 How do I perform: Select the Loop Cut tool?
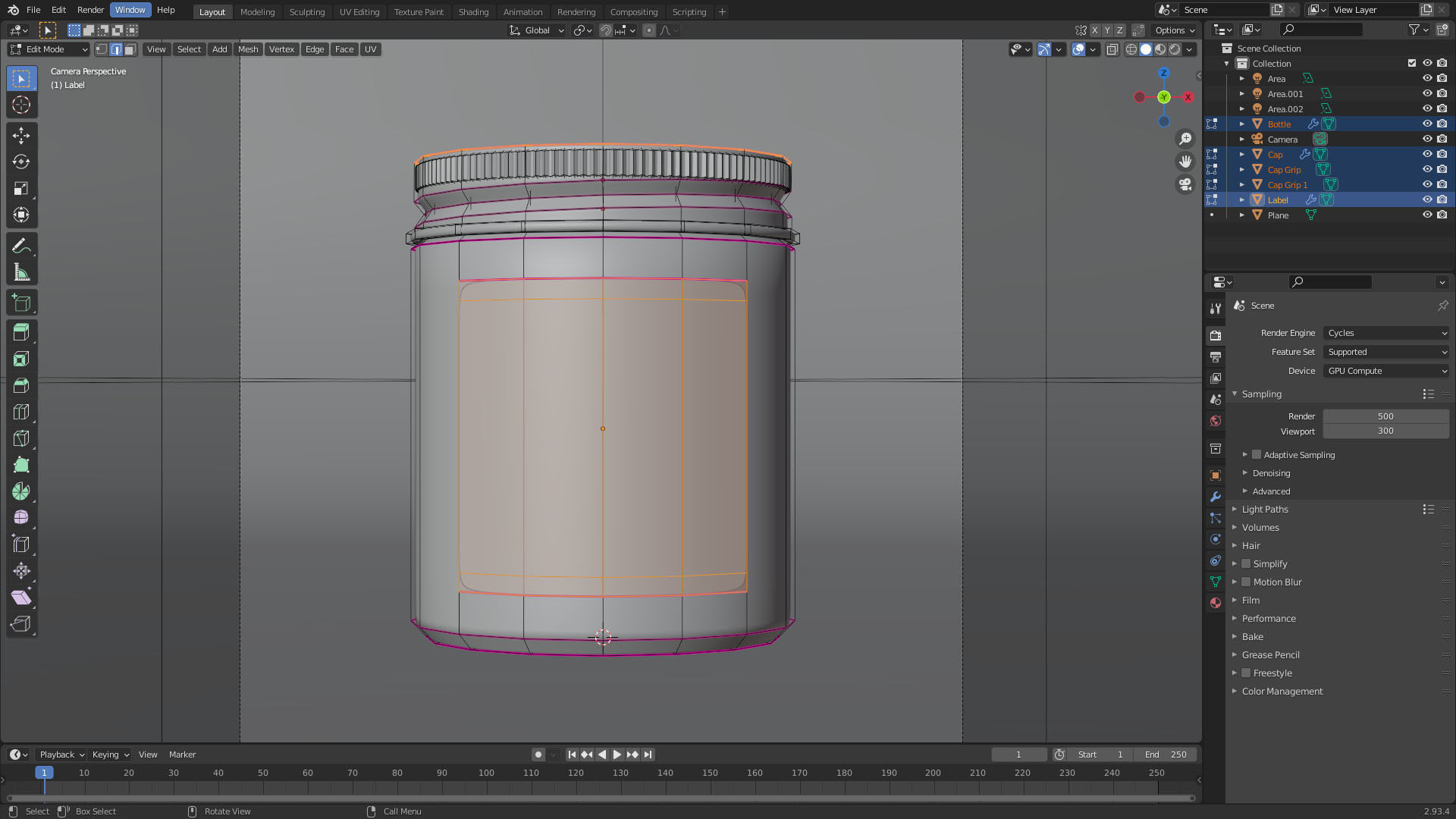point(21,412)
